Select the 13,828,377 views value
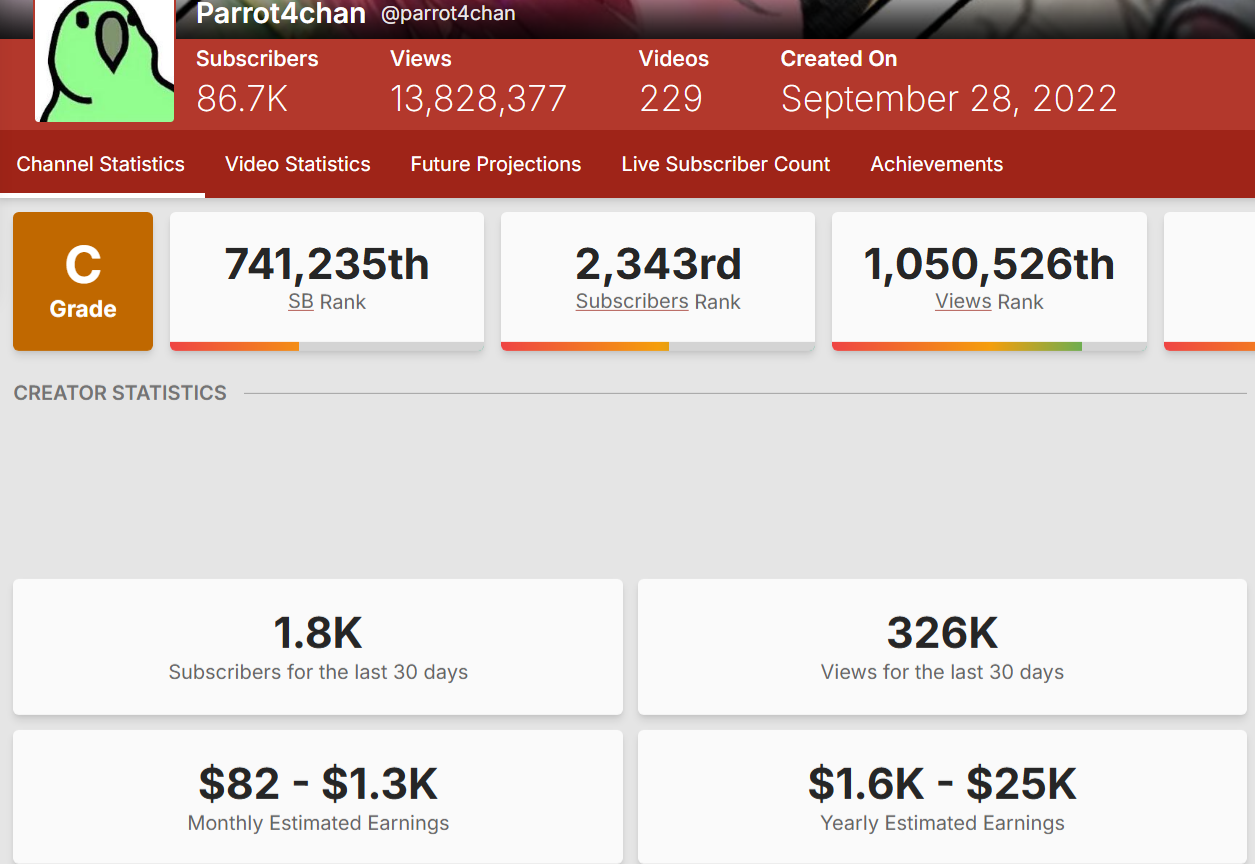This screenshot has height=864, width=1255. [x=478, y=99]
